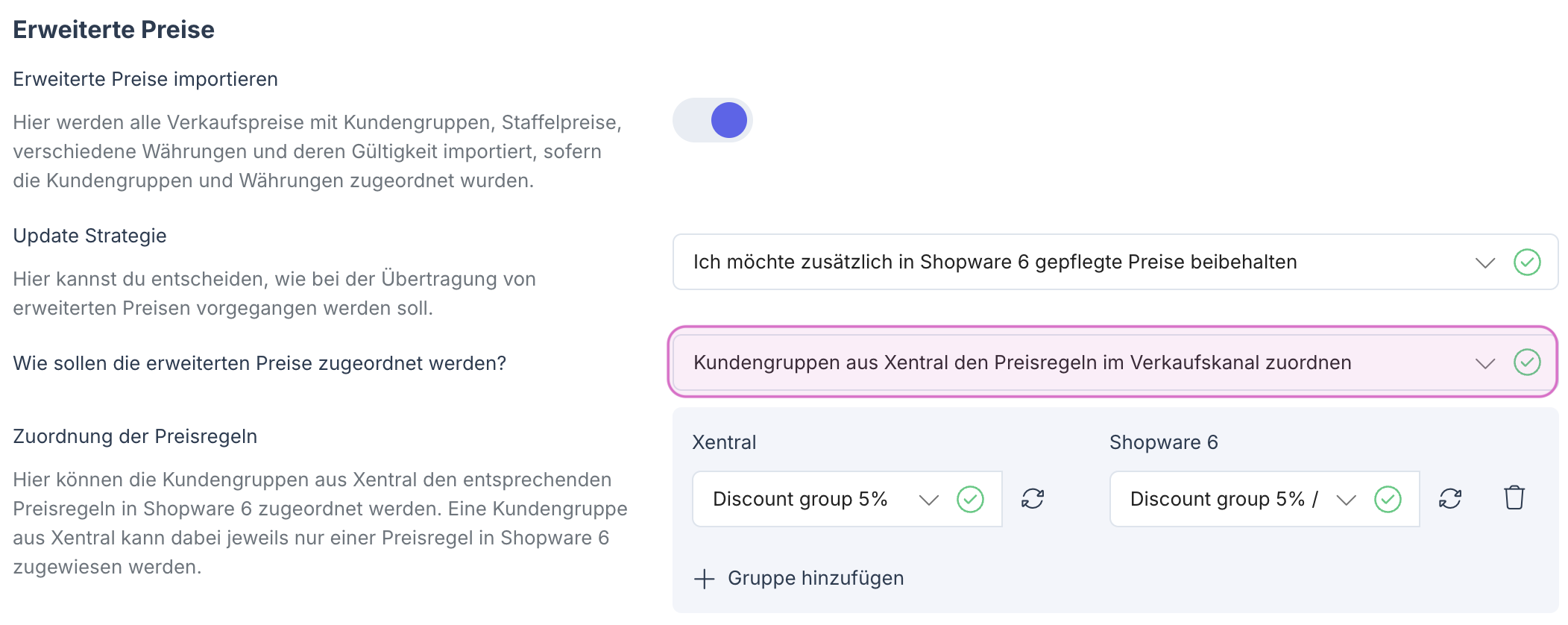
Task: Click the Erweiterte Preise section heading
Action: pos(113,30)
